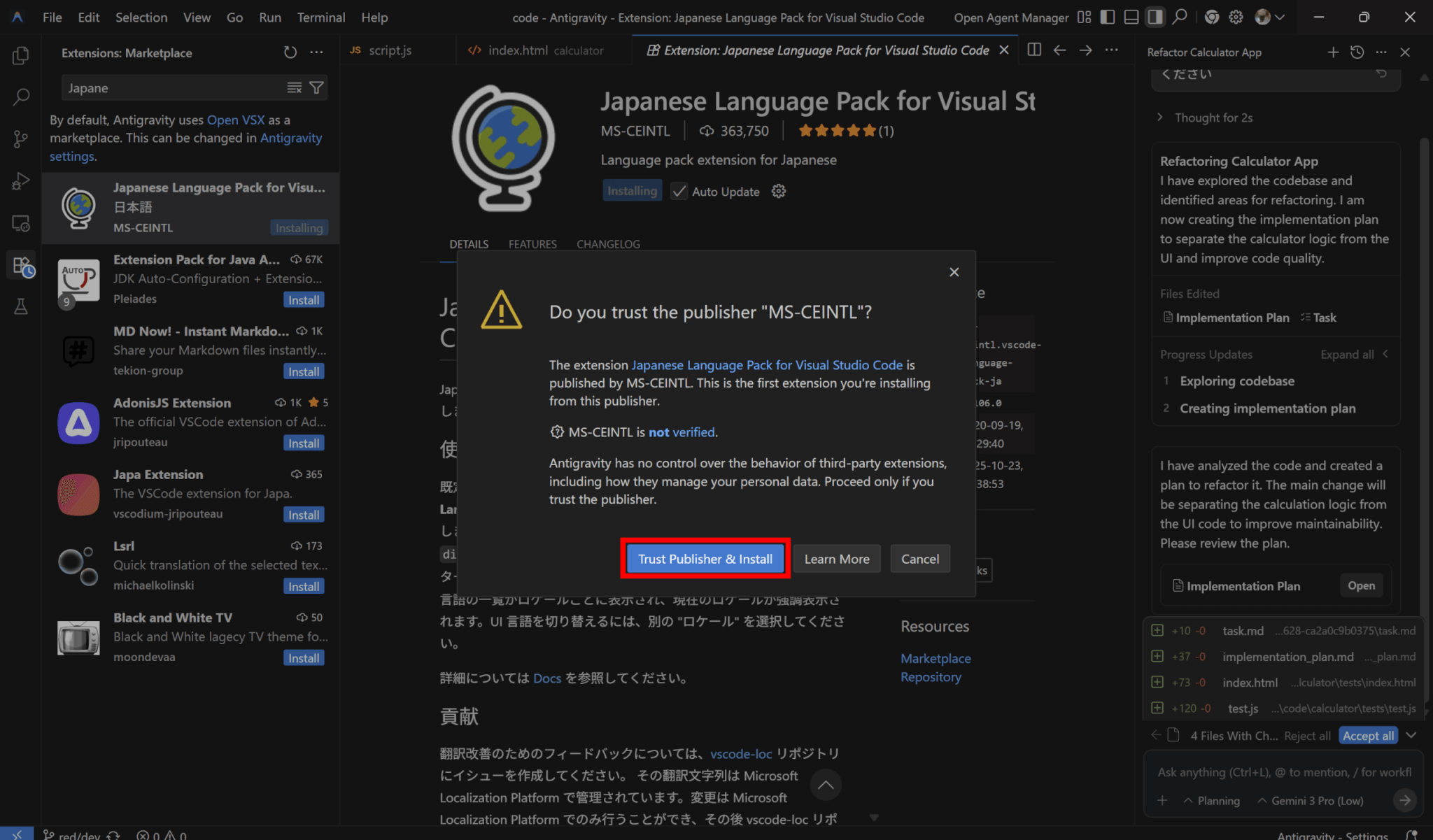This screenshot has height=840, width=1433.
Task: Click the Testing flask icon
Action: pos(21,306)
